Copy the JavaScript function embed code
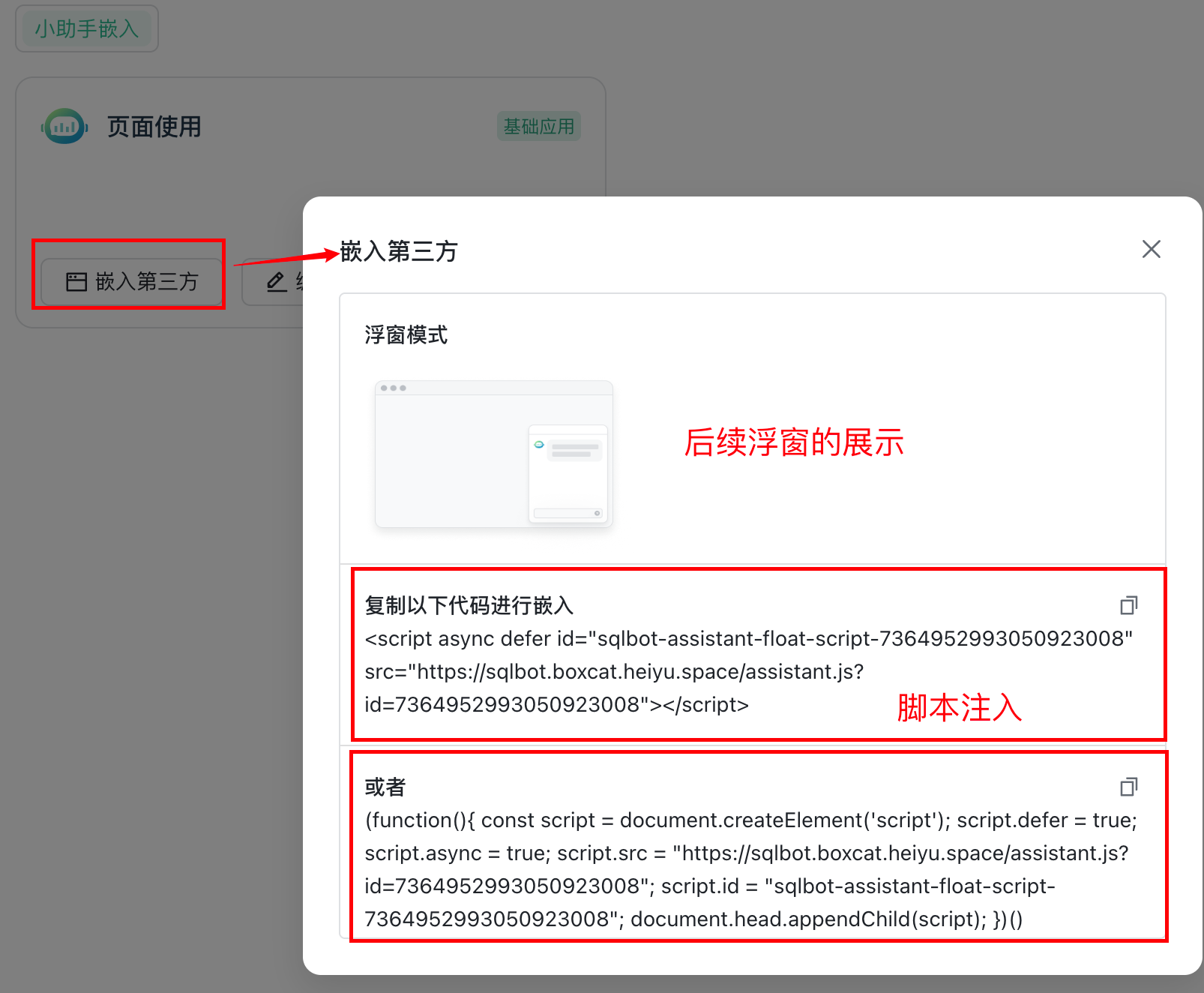Viewport: 1204px width, 993px height. pos(1128,787)
